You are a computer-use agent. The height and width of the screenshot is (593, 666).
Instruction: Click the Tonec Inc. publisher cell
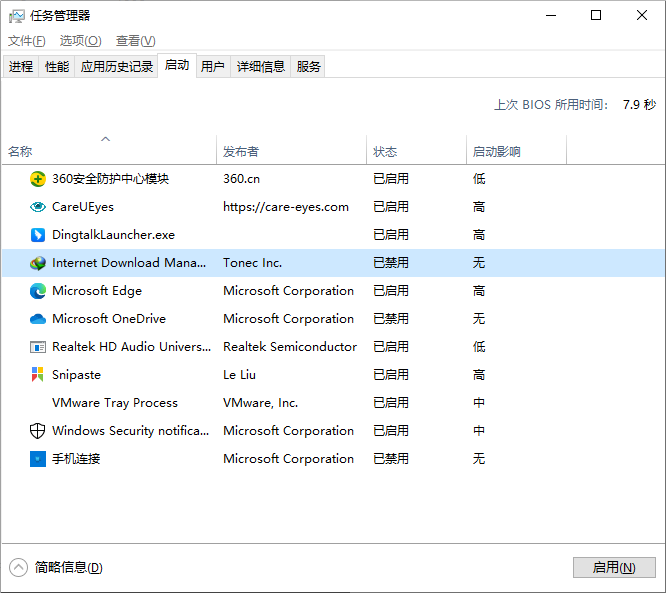coord(252,263)
